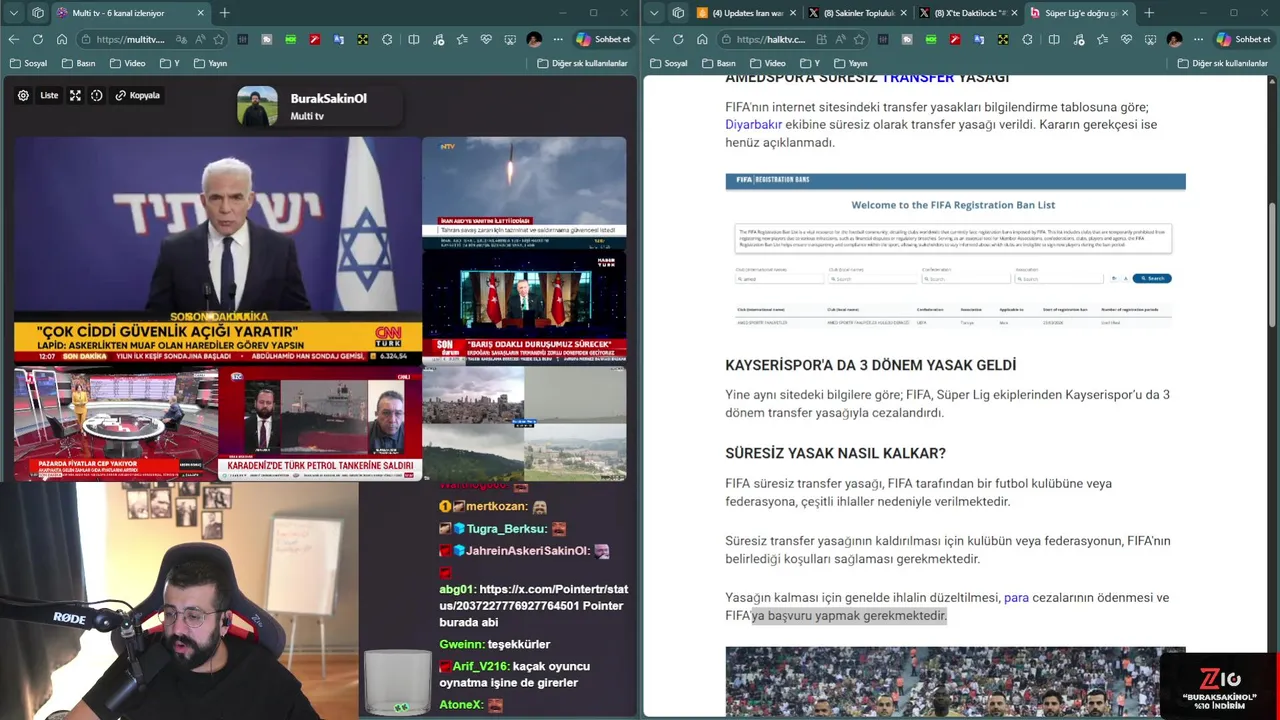Image resolution: width=1280 pixels, height=720 pixels.
Task: Click the Kopyala link-copy button
Action: (138, 96)
